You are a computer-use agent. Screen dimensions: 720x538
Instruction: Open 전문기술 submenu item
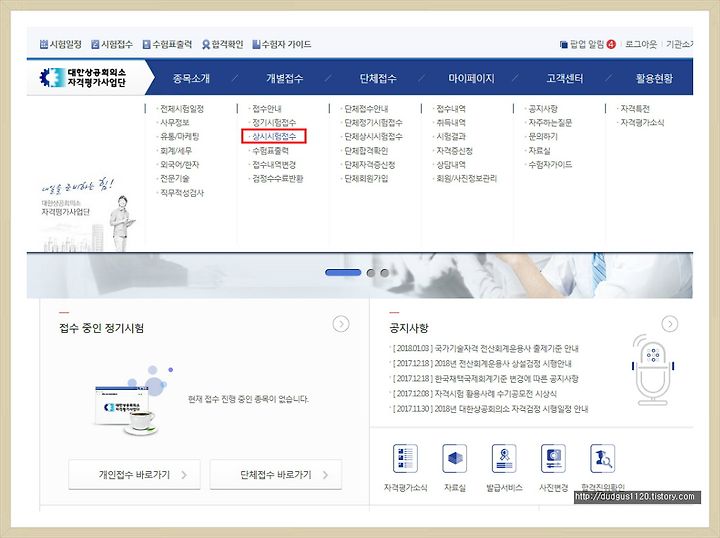pyautogui.click(x=174, y=179)
